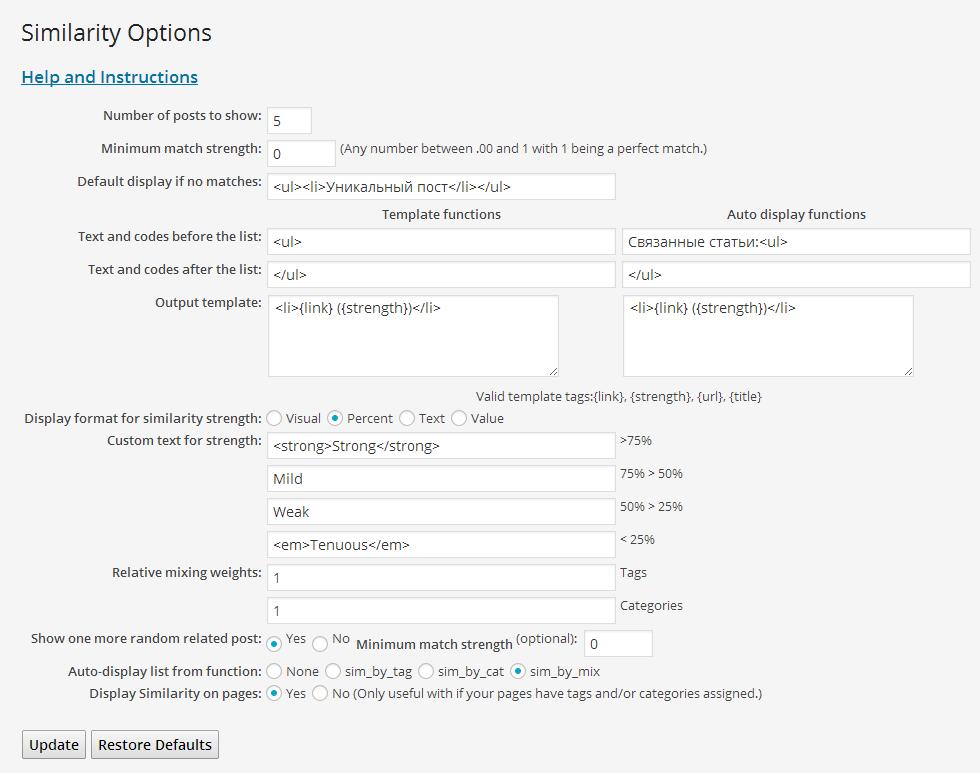Select the Visual display format radio
This screenshot has width=980, height=773.
click(274, 418)
